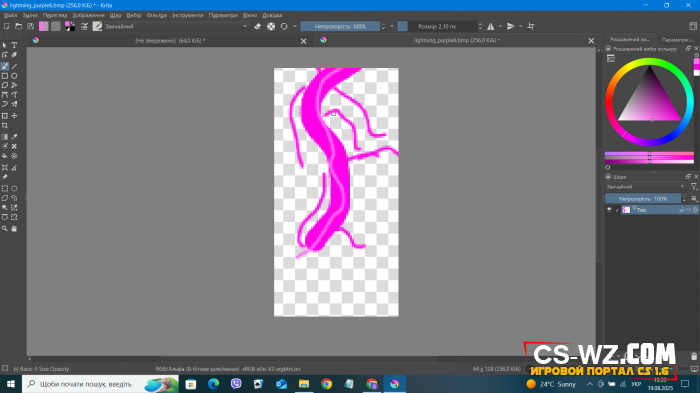The height and width of the screenshot is (393, 700).
Task: Select the freehand Brush tool
Action: (4, 66)
